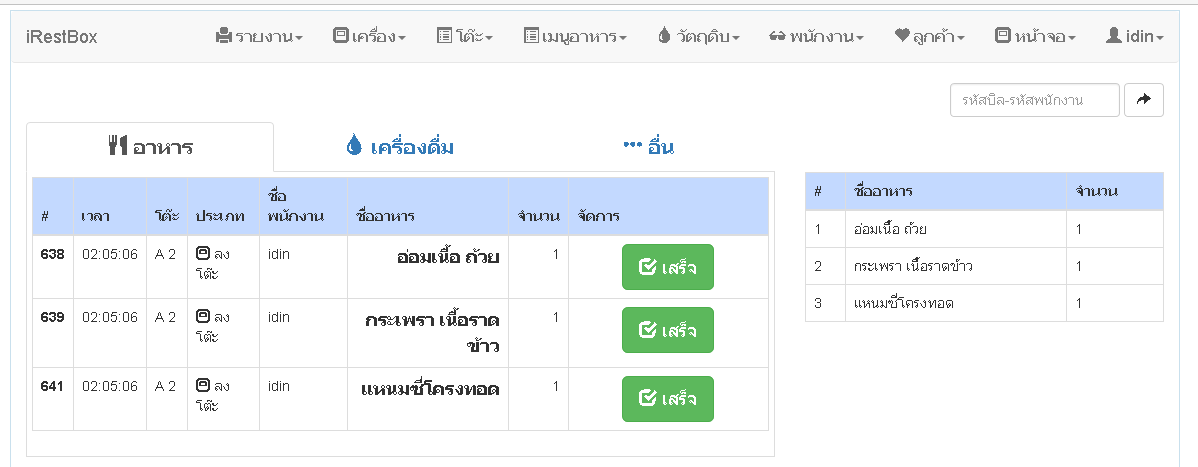Expand the เครื่อง dropdown menu
The width and height of the screenshot is (1198, 467).
point(370,36)
